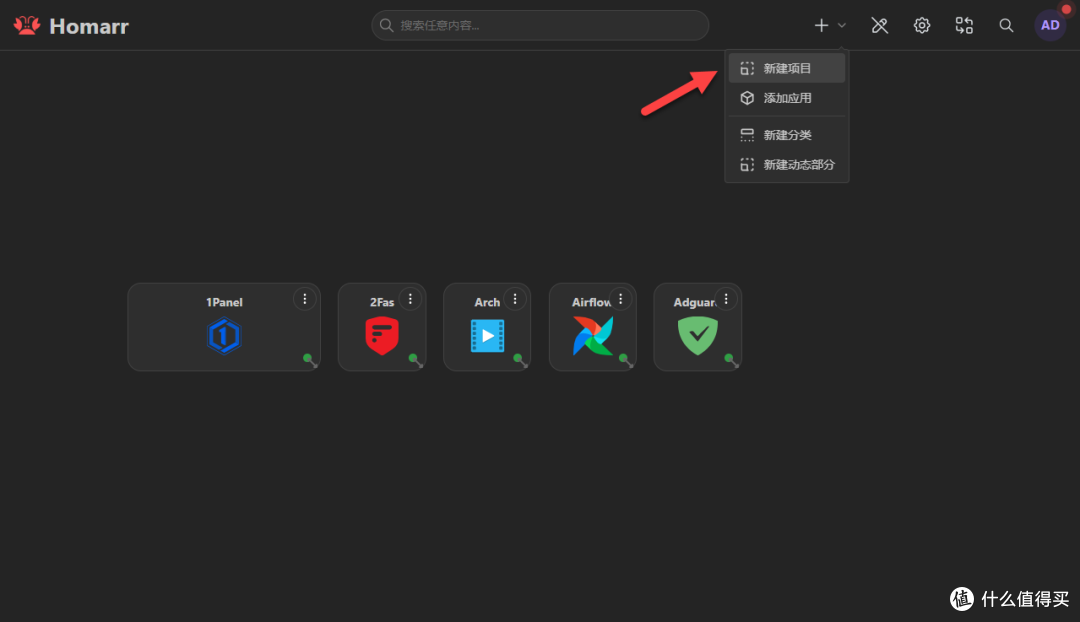Screen dimensions: 1080x622
Task: Click the Adguard tile green status handle
Action: [x=731, y=360]
